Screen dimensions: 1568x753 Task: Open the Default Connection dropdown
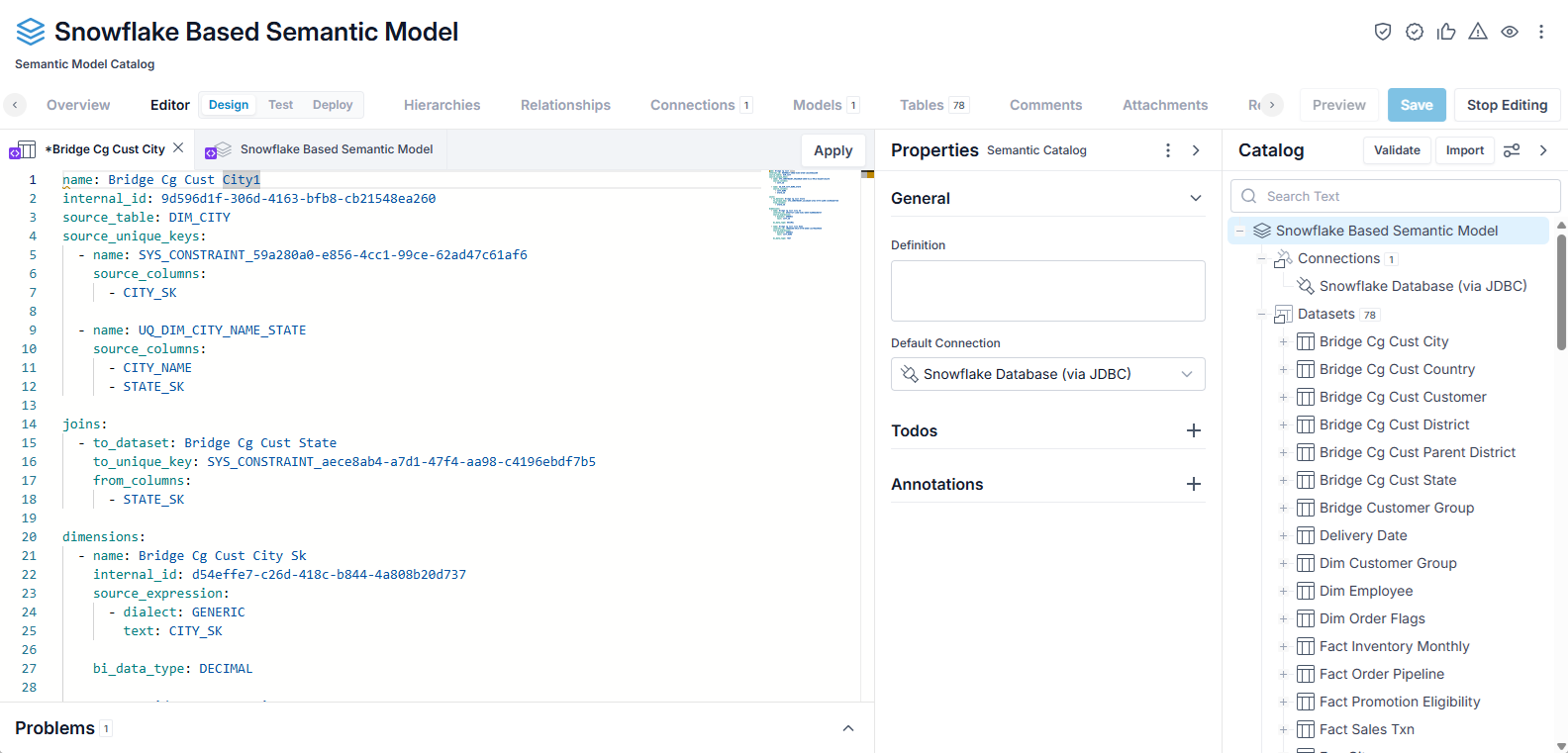click(1048, 374)
